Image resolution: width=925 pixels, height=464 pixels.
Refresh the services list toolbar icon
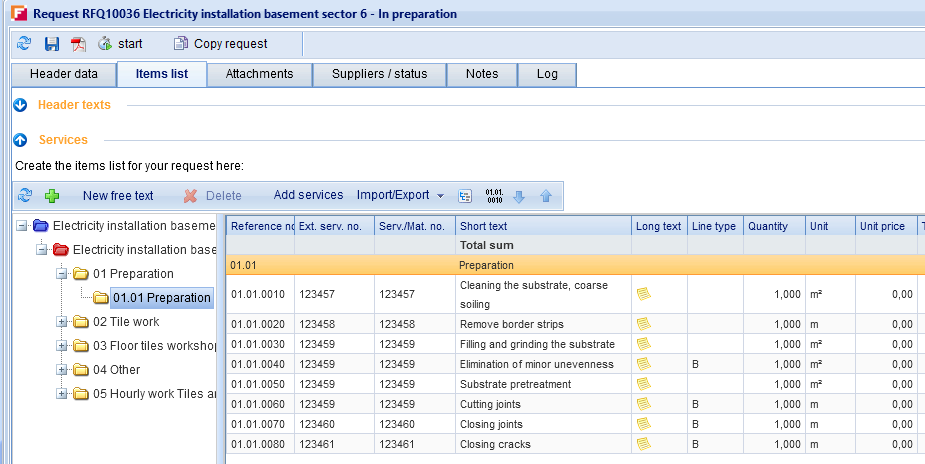(25, 196)
